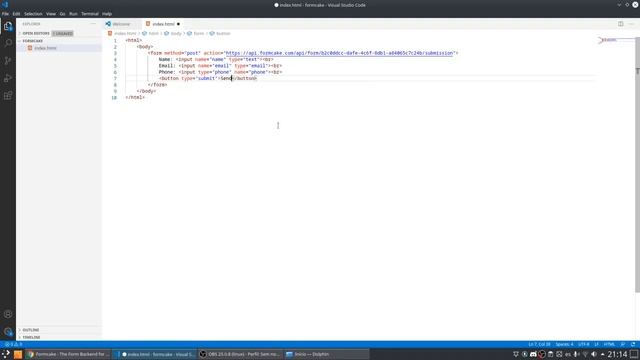Click the Split Editor icon
This screenshot has height=360, width=640.
point(620,24)
